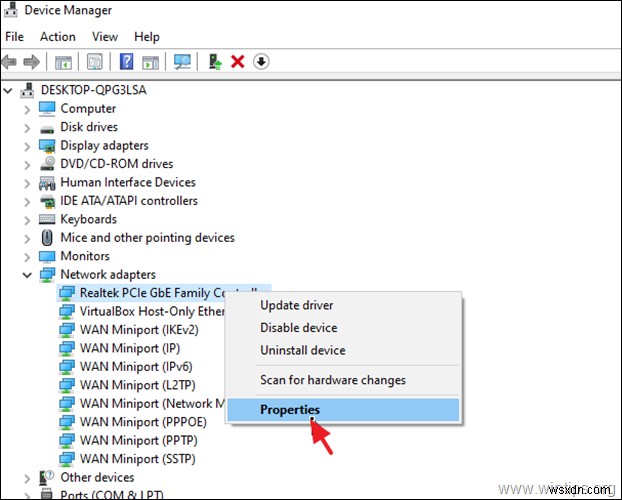This screenshot has width=622, height=500.
Task: Select WAN Miniport (IKEv2)
Action: point(139,330)
